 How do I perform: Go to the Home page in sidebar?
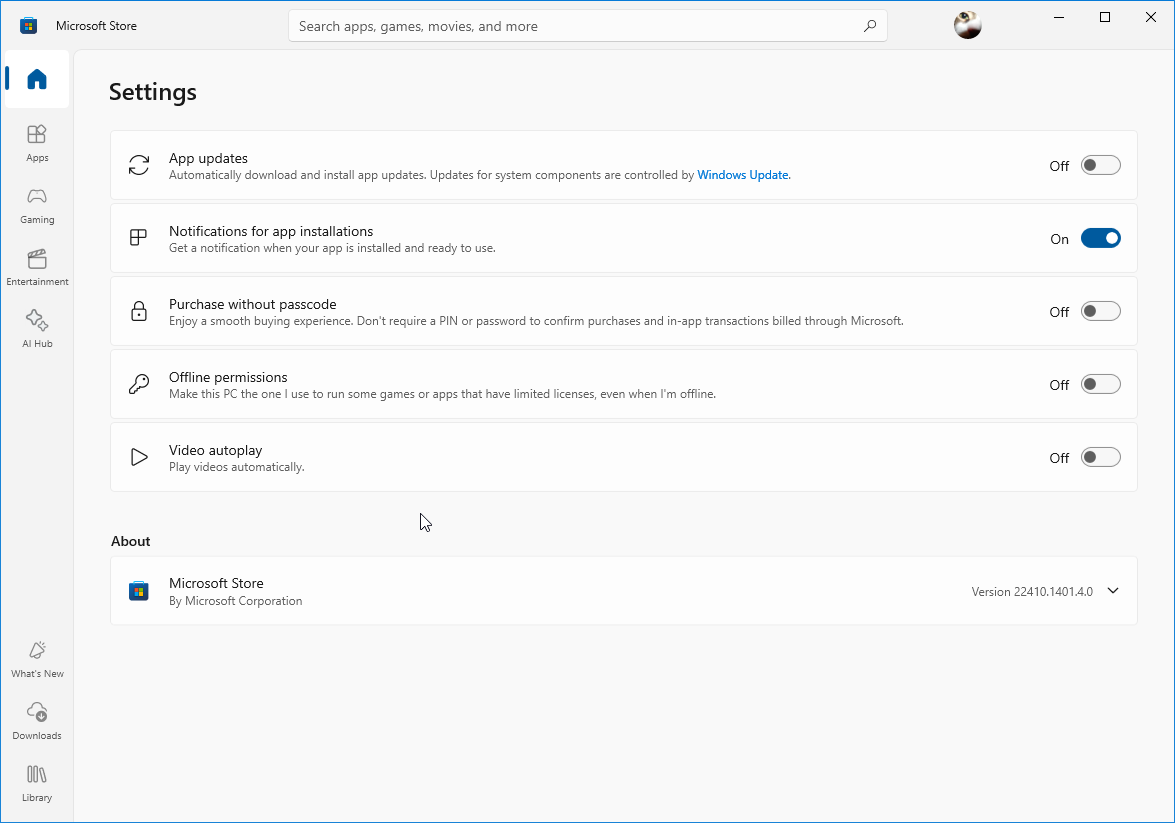pyautogui.click(x=37, y=79)
